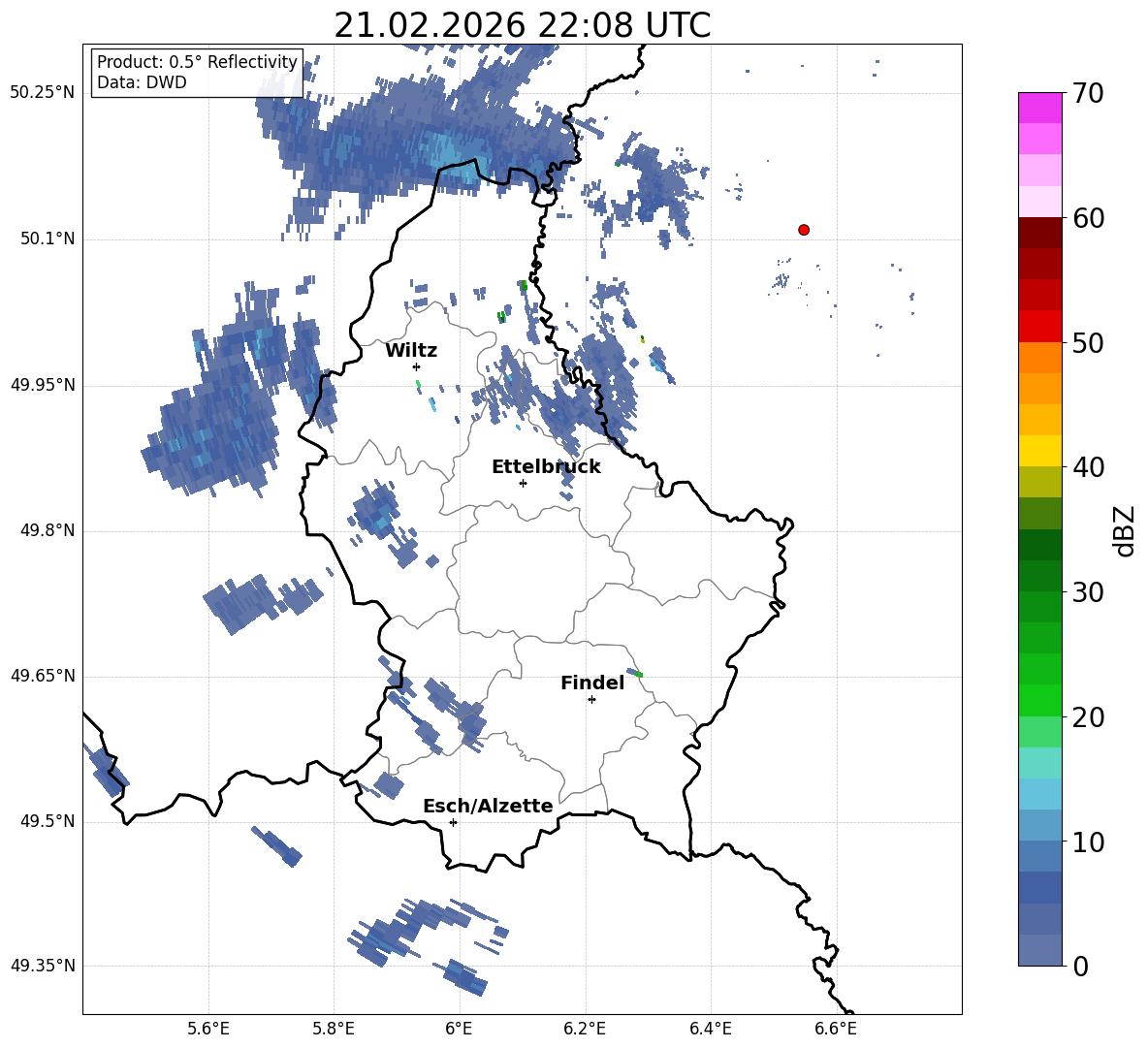Click the 49.8°N latitude label
Screen dimensions: 1148x1048
point(48,530)
